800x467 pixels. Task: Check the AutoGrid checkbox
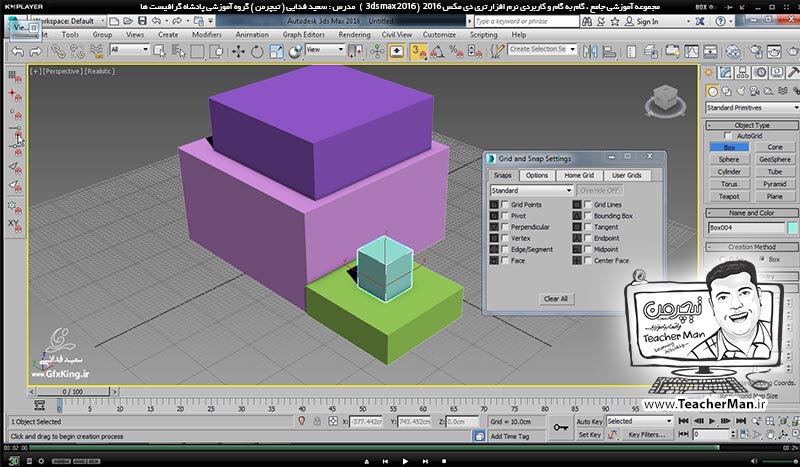click(728, 136)
